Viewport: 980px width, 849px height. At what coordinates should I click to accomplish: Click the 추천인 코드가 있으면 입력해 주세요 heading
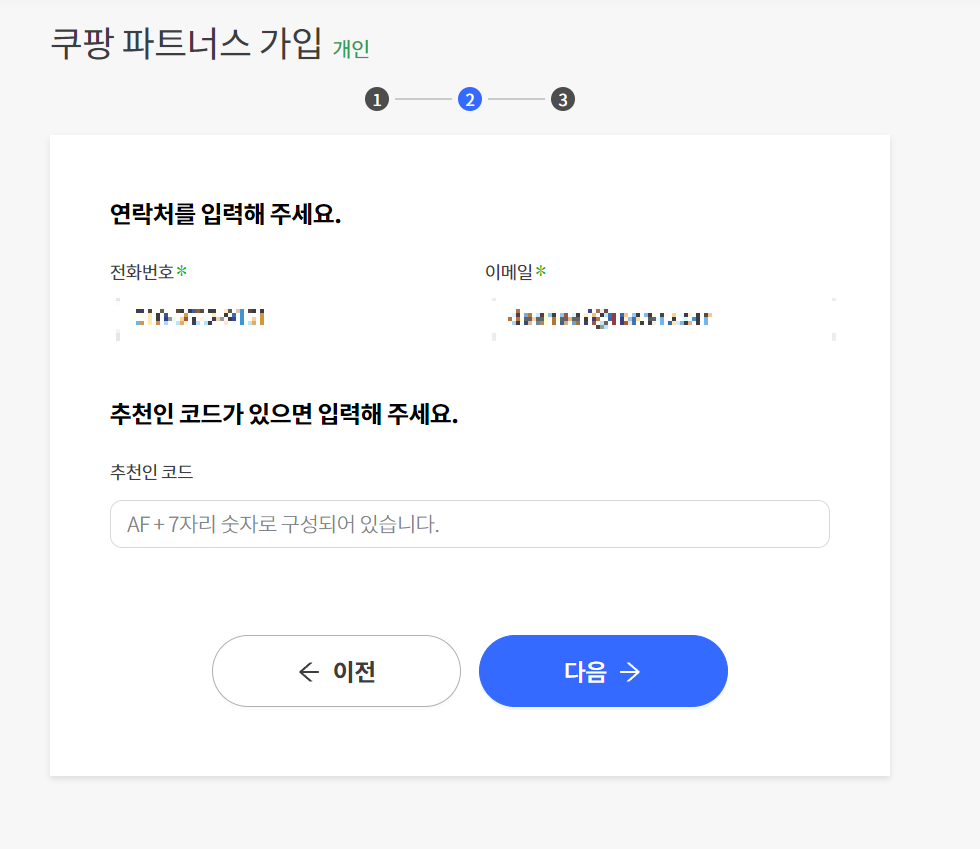point(284,414)
